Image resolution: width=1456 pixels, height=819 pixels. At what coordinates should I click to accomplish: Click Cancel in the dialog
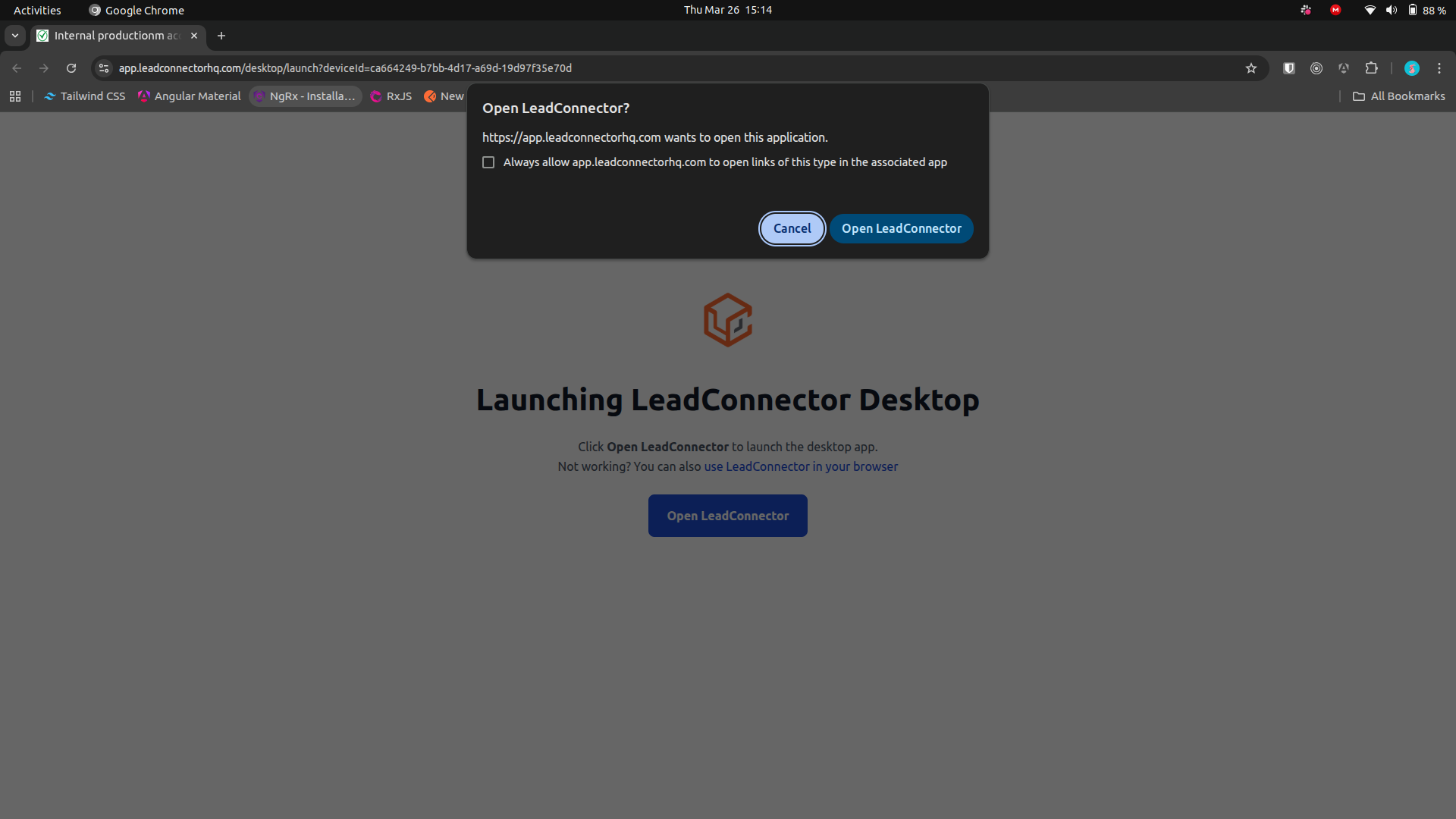tap(792, 228)
